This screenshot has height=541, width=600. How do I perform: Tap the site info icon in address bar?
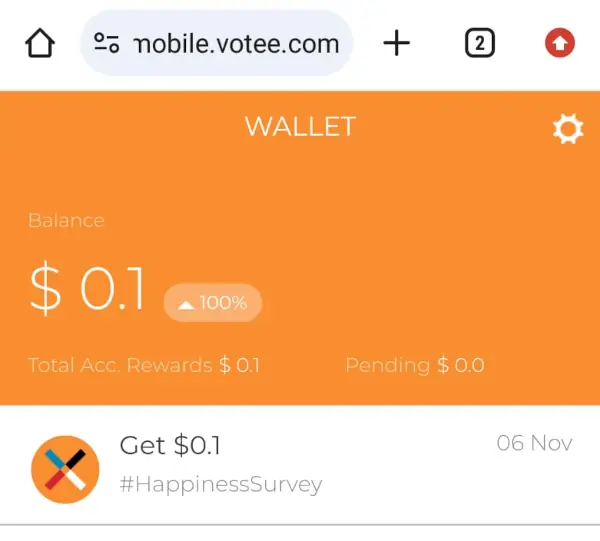pyautogui.click(x=107, y=43)
